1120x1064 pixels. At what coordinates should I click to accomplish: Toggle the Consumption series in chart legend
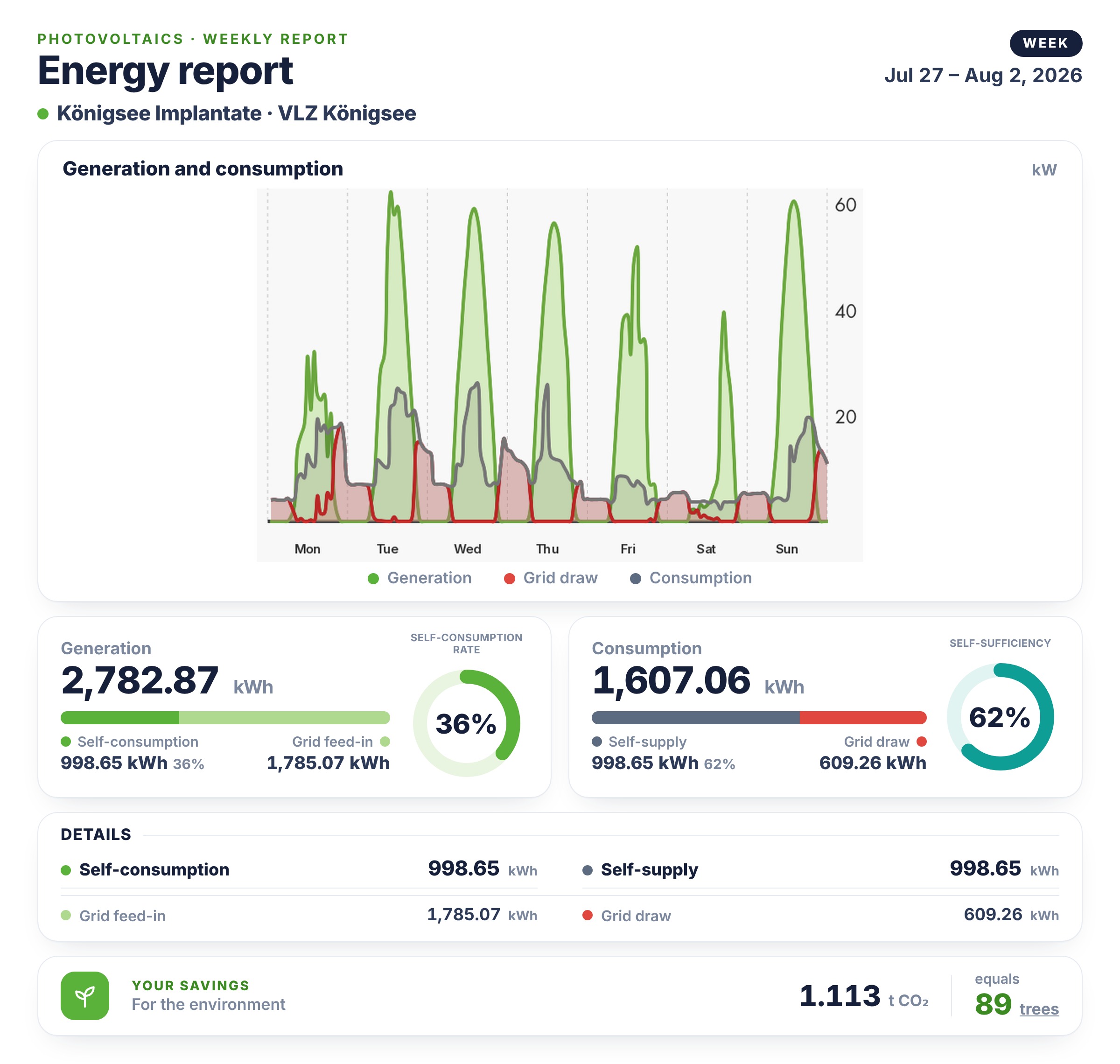691,578
